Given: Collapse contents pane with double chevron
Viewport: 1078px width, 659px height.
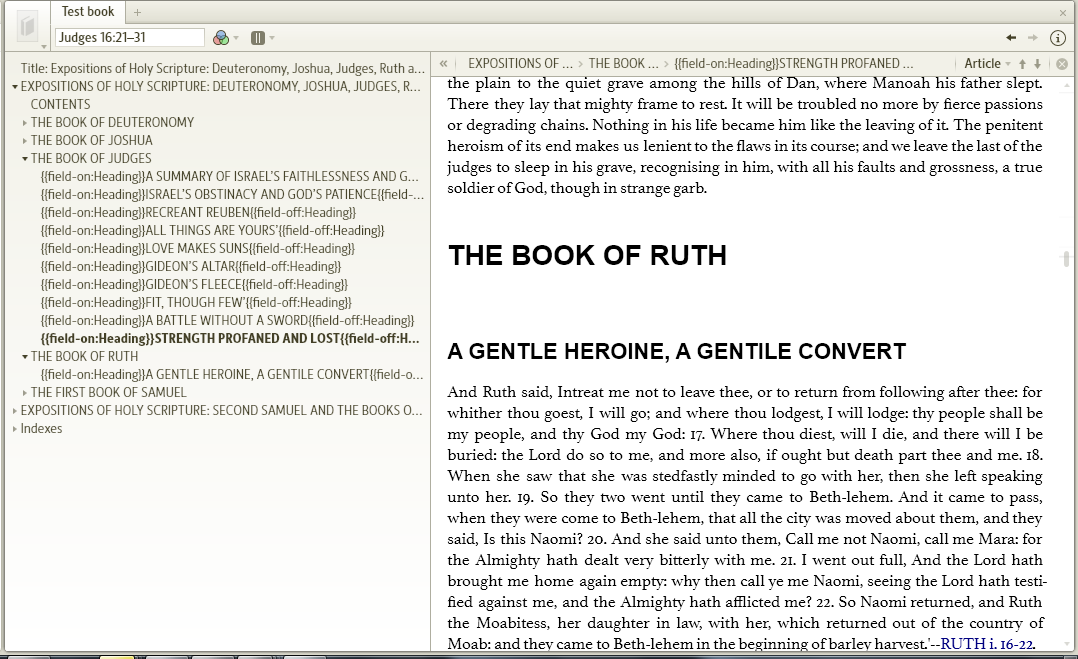Looking at the screenshot, I should 443,64.
